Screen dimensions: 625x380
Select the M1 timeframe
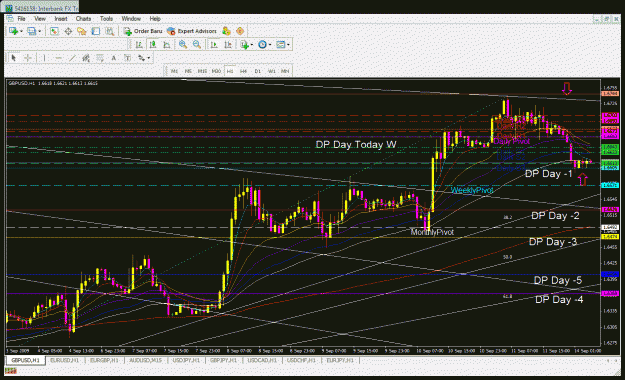pos(174,71)
